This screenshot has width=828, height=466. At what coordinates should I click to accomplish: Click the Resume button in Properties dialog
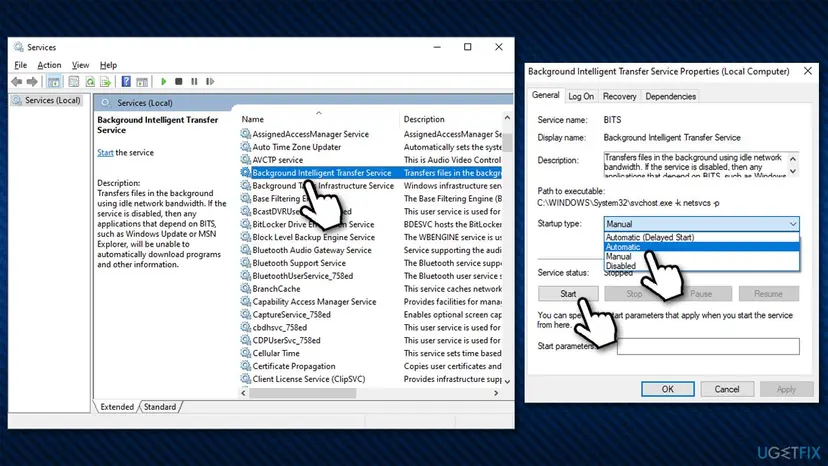pyautogui.click(x=768, y=294)
